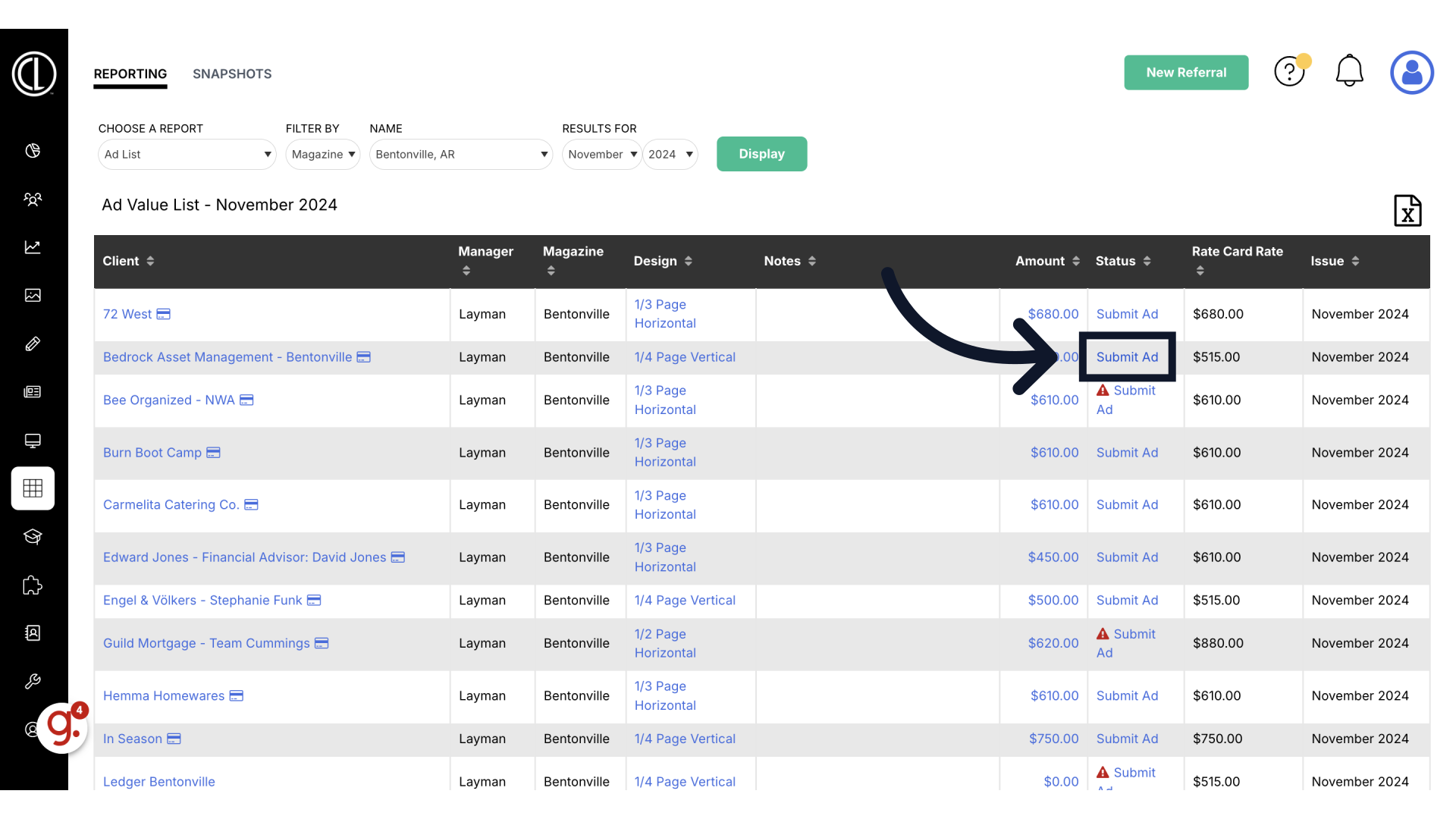The image size is (1456, 819).
Task: Open the pie chart dashboard sidebar icon
Action: click(x=33, y=151)
